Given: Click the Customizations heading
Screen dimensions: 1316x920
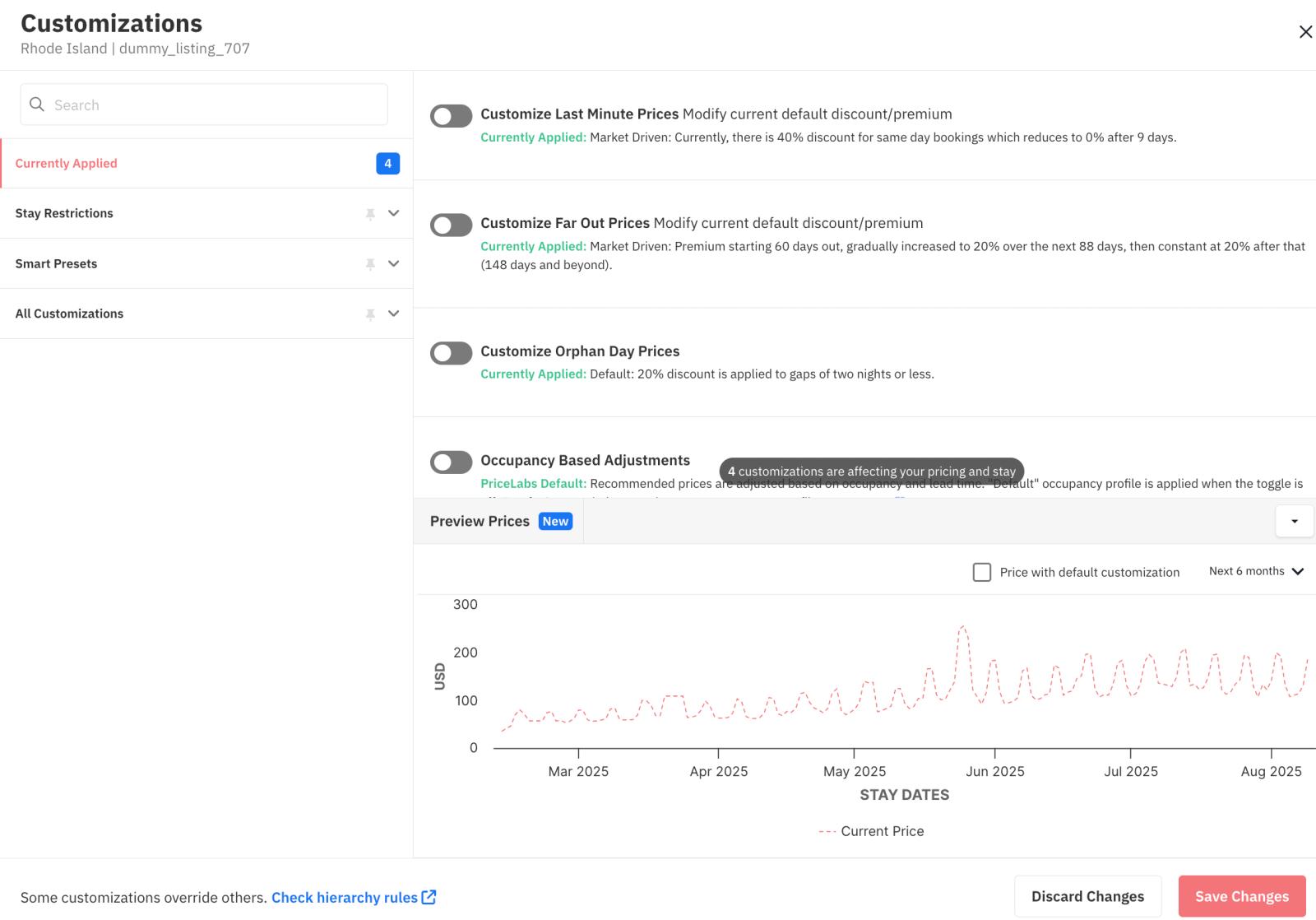Looking at the screenshot, I should [x=111, y=23].
